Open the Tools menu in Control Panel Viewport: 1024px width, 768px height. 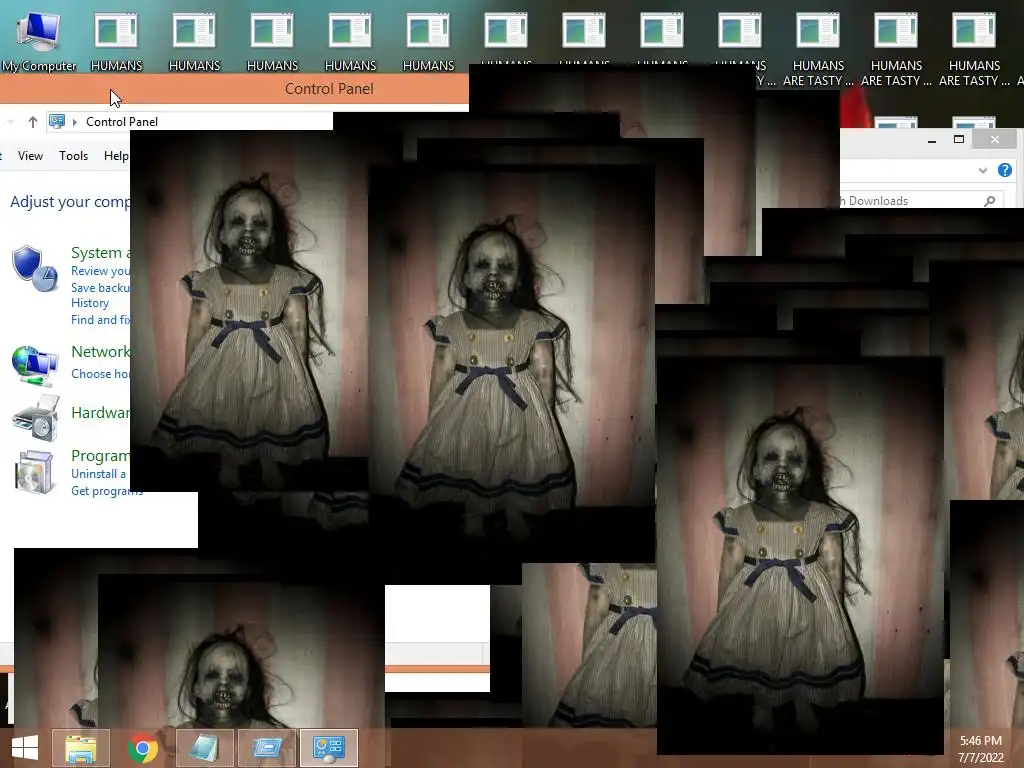(x=73, y=156)
